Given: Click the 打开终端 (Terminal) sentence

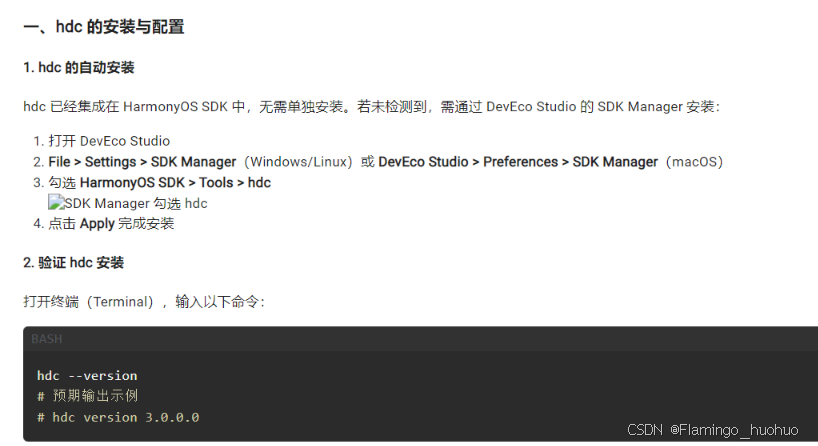Looking at the screenshot, I should [144, 302].
